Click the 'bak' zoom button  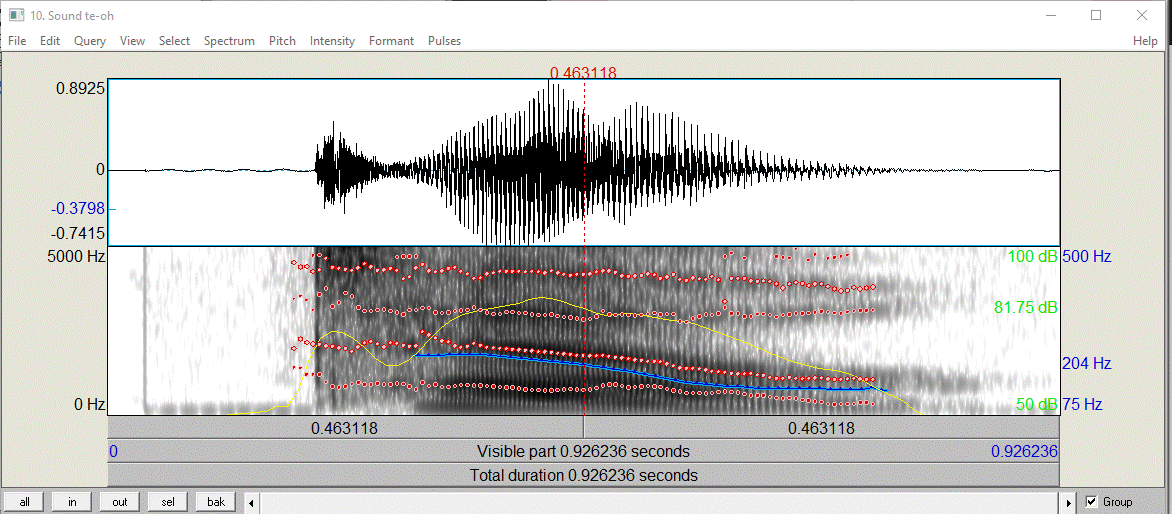tap(216, 501)
